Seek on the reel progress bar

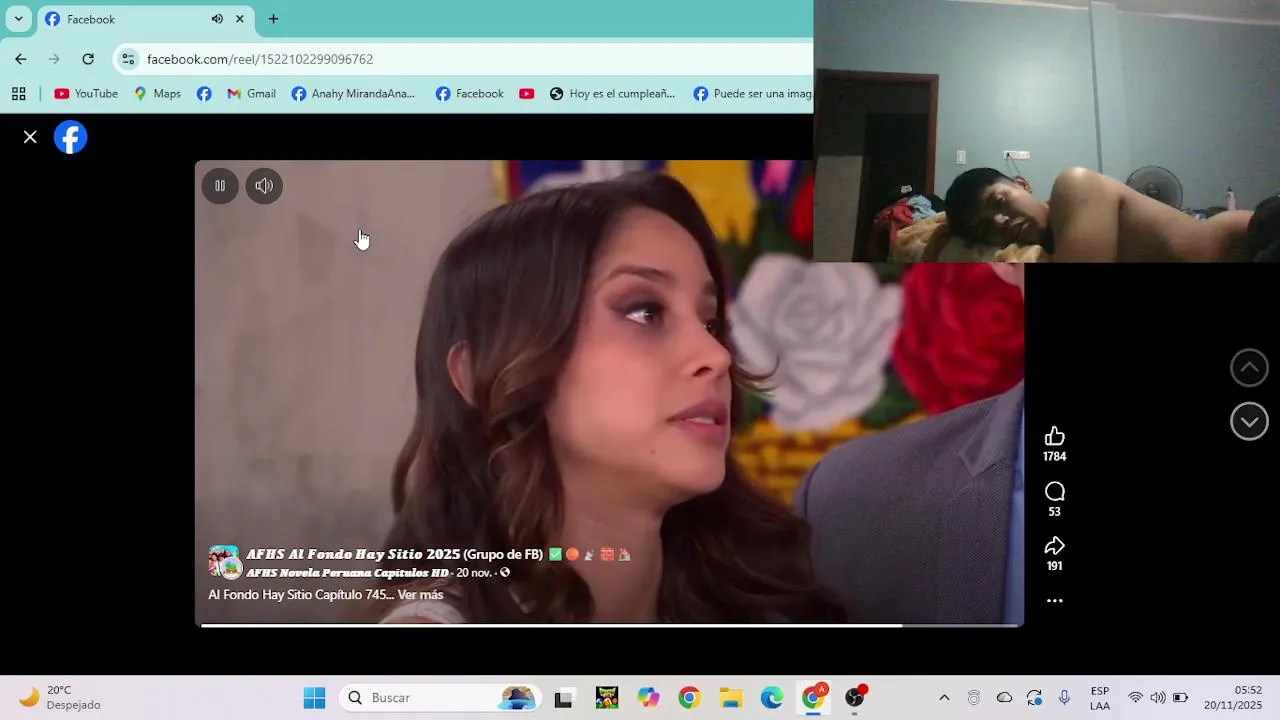[610, 625]
